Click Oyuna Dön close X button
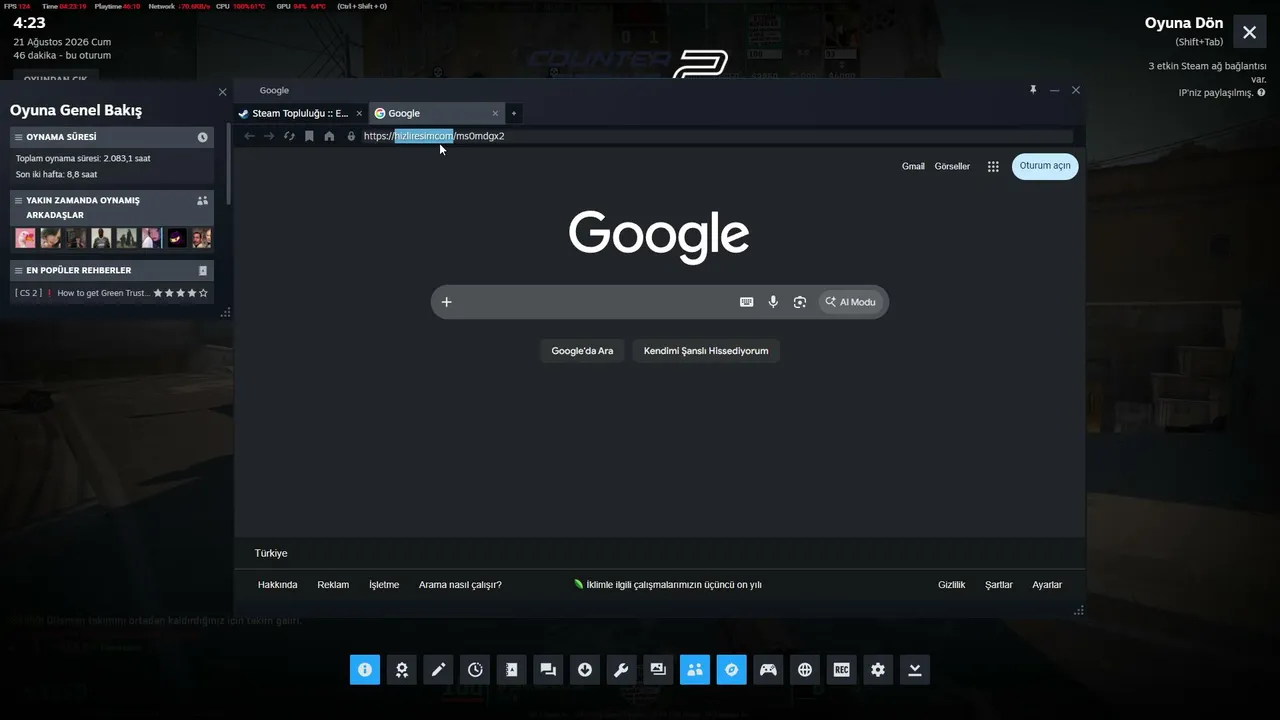 click(x=1250, y=32)
